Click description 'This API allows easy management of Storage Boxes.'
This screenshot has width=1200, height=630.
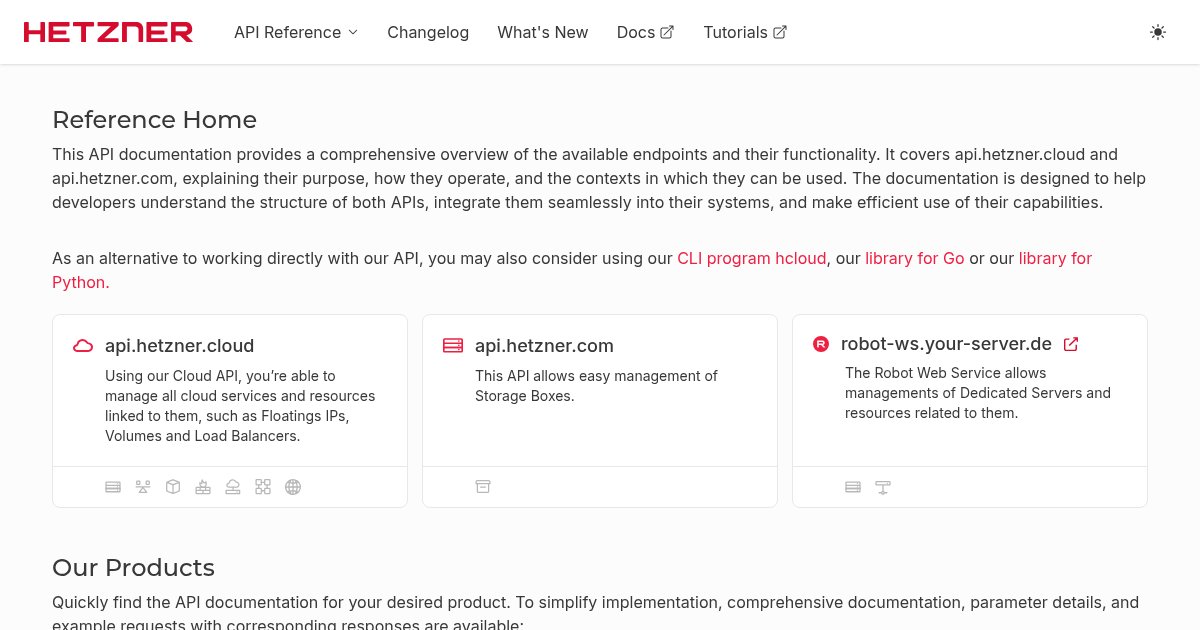tap(596, 386)
